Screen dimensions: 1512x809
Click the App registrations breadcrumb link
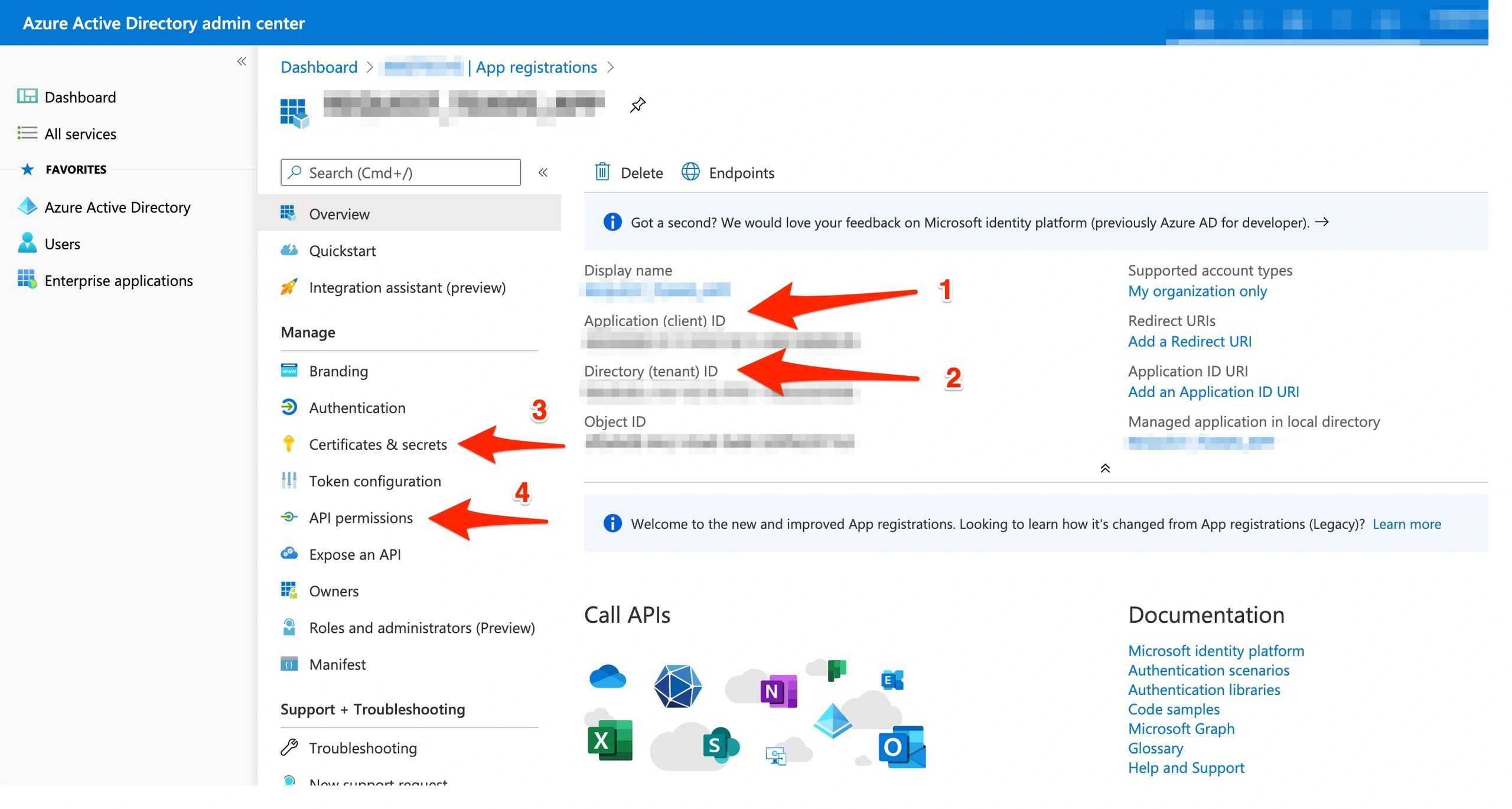[536, 67]
